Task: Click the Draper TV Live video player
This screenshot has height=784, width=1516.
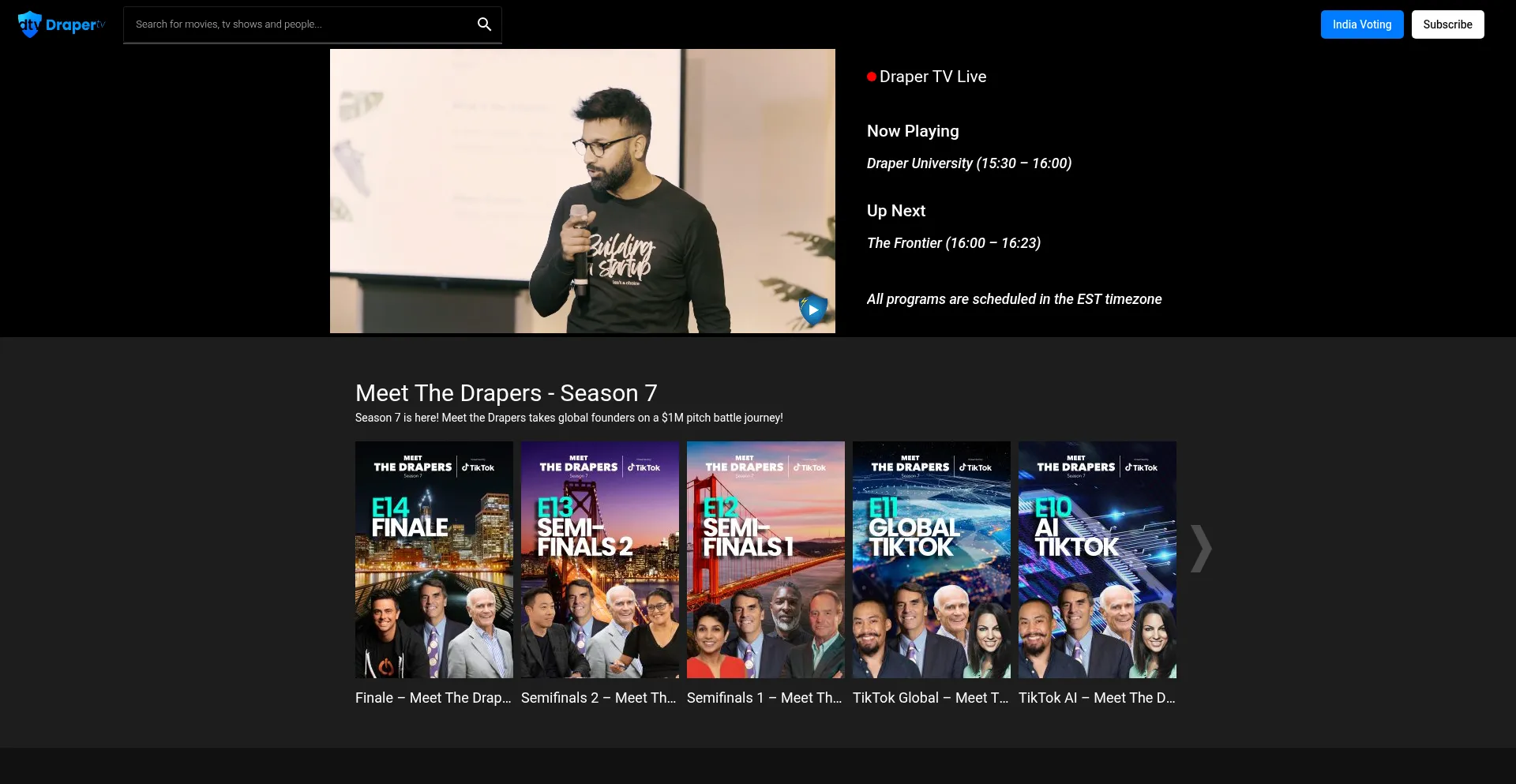Action: click(x=582, y=191)
